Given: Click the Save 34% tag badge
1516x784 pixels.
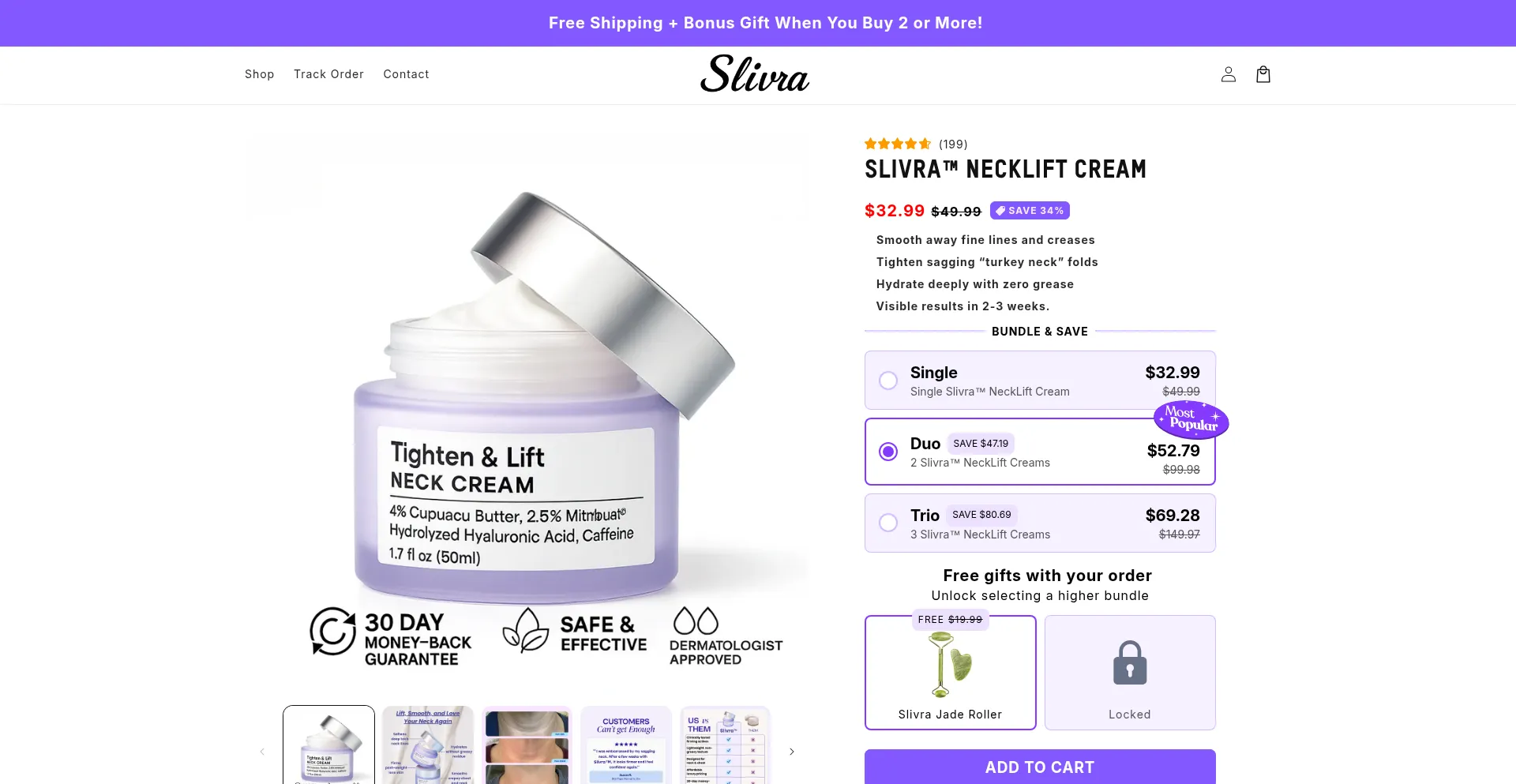Looking at the screenshot, I should [1030, 211].
